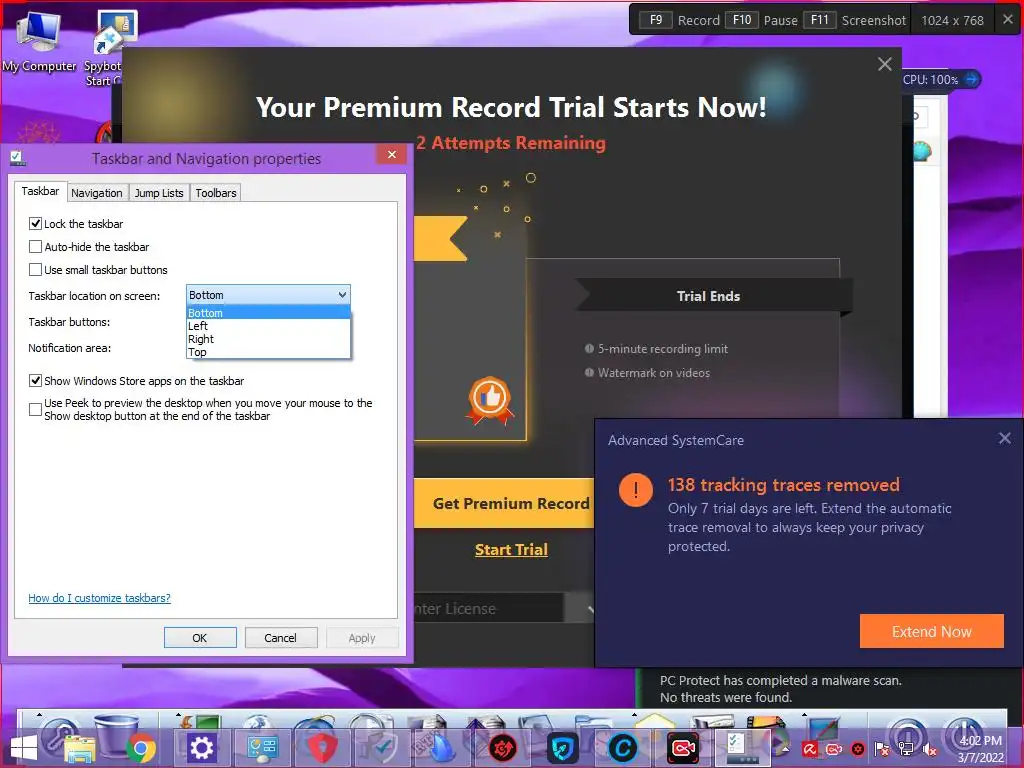Open the red screen recorder taskbar icon
Image resolution: width=1024 pixels, height=768 pixels.
684,748
